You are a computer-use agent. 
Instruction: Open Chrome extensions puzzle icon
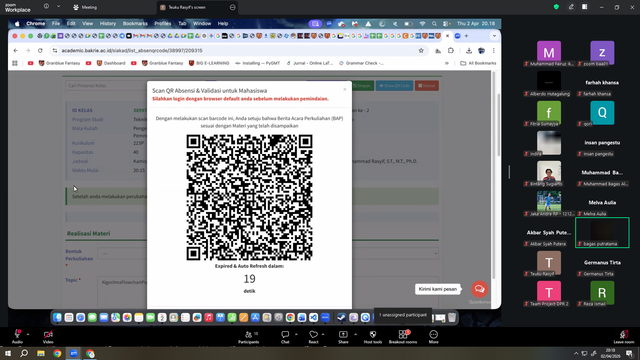coord(451,51)
